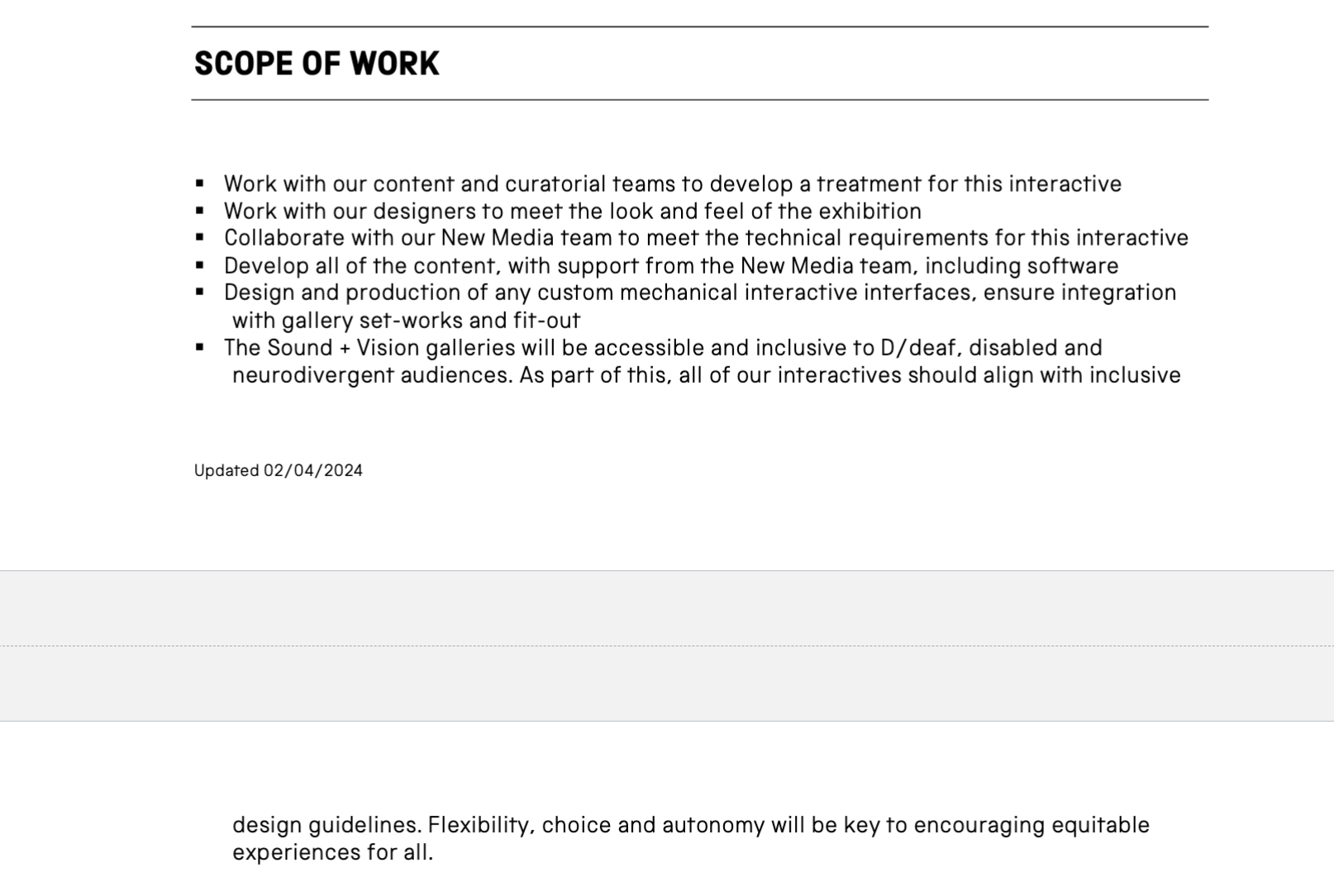The width and height of the screenshot is (1334, 896).
Task: Click the Design and production bullet line
Action: (699, 293)
